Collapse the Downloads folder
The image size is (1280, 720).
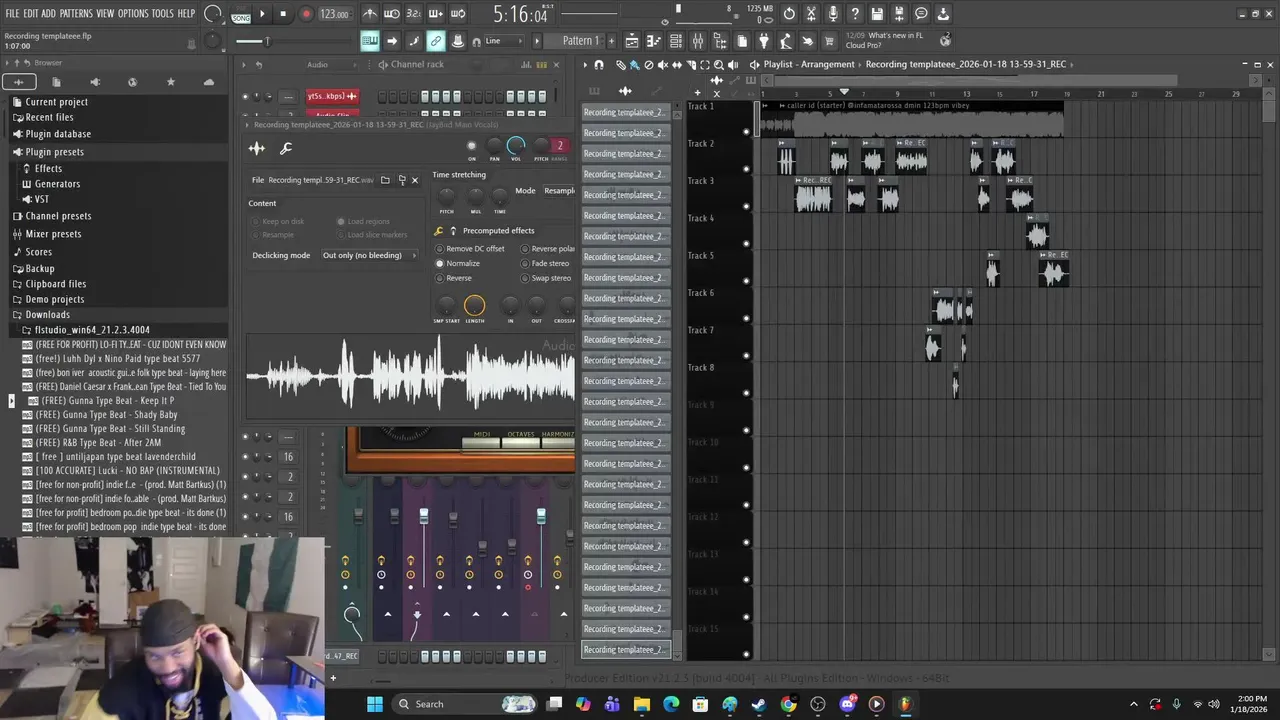tap(47, 315)
